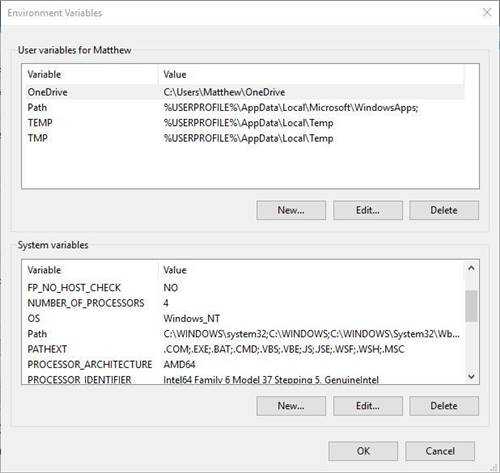Select the OS system variable row

[x=243, y=318]
